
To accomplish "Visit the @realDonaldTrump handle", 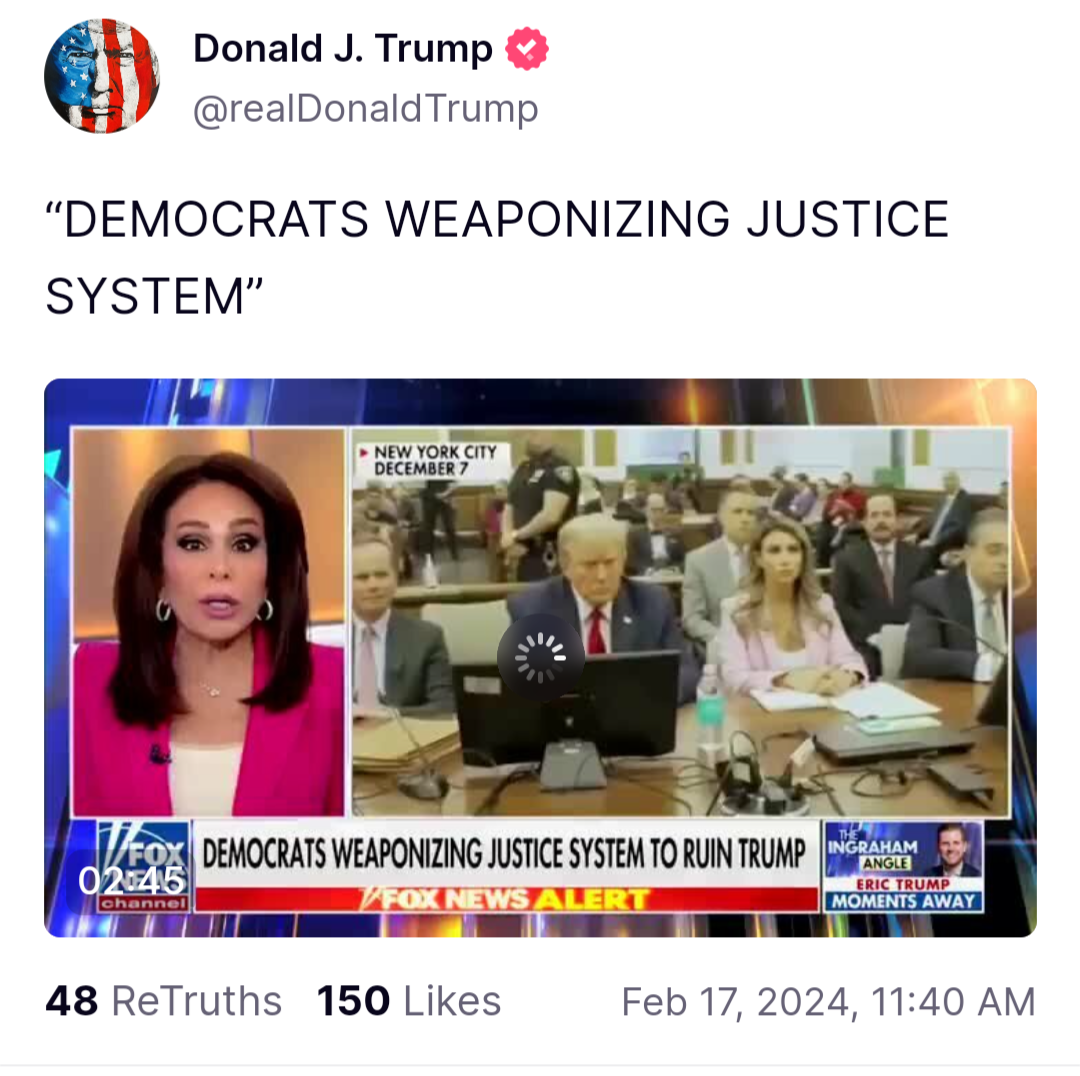I will click(x=365, y=108).
